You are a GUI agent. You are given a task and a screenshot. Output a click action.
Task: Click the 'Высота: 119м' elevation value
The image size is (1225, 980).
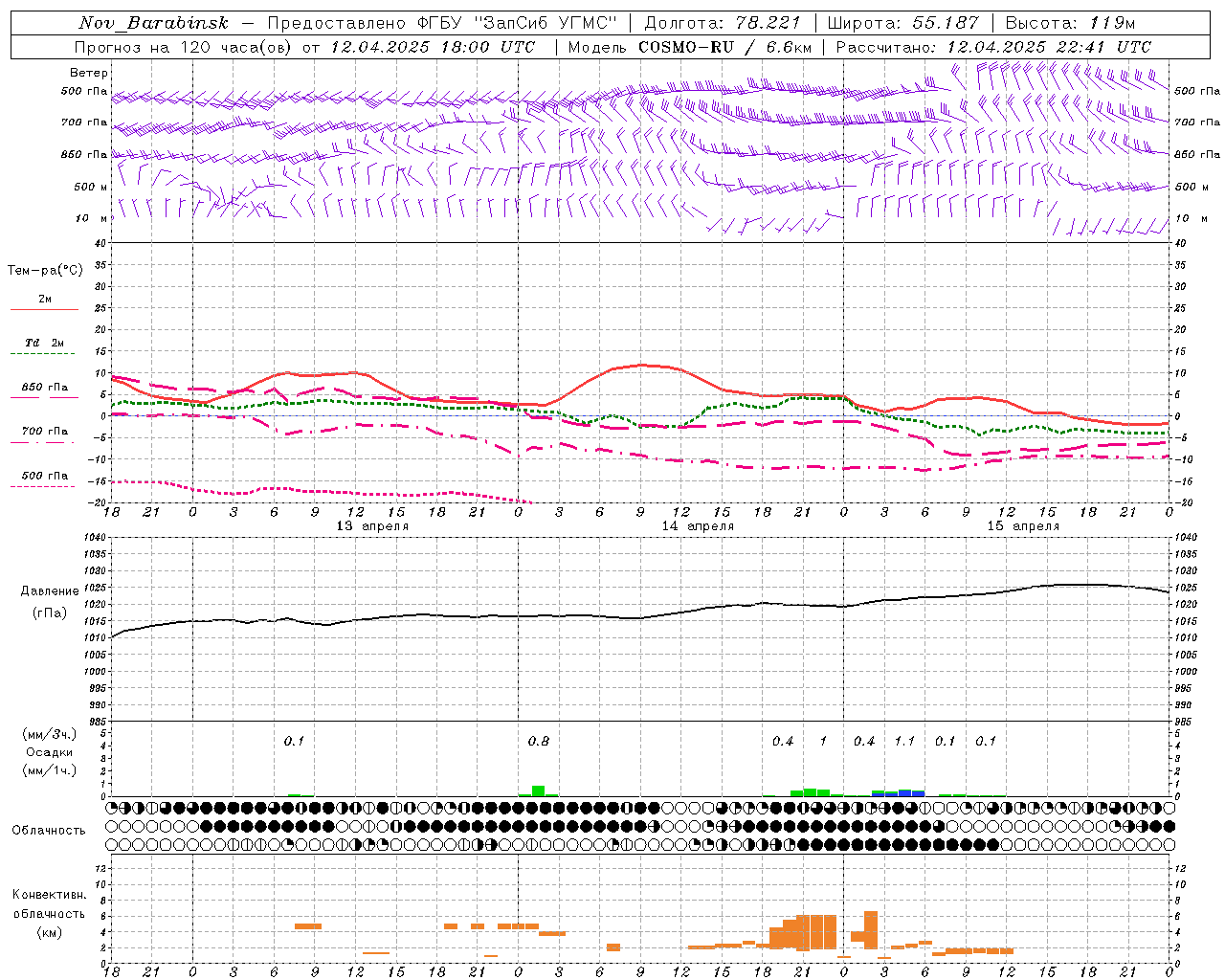[x=1070, y=23]
